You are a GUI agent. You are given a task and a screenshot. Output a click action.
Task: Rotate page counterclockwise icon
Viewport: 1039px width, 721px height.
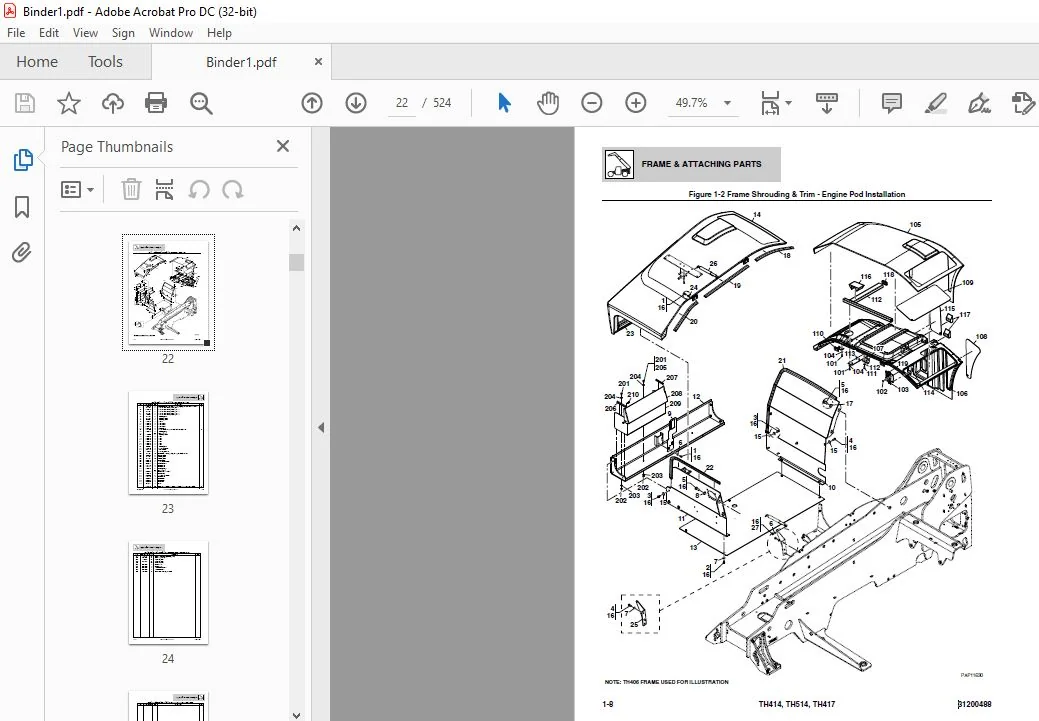pyautogui.click(x=199, y=190)
